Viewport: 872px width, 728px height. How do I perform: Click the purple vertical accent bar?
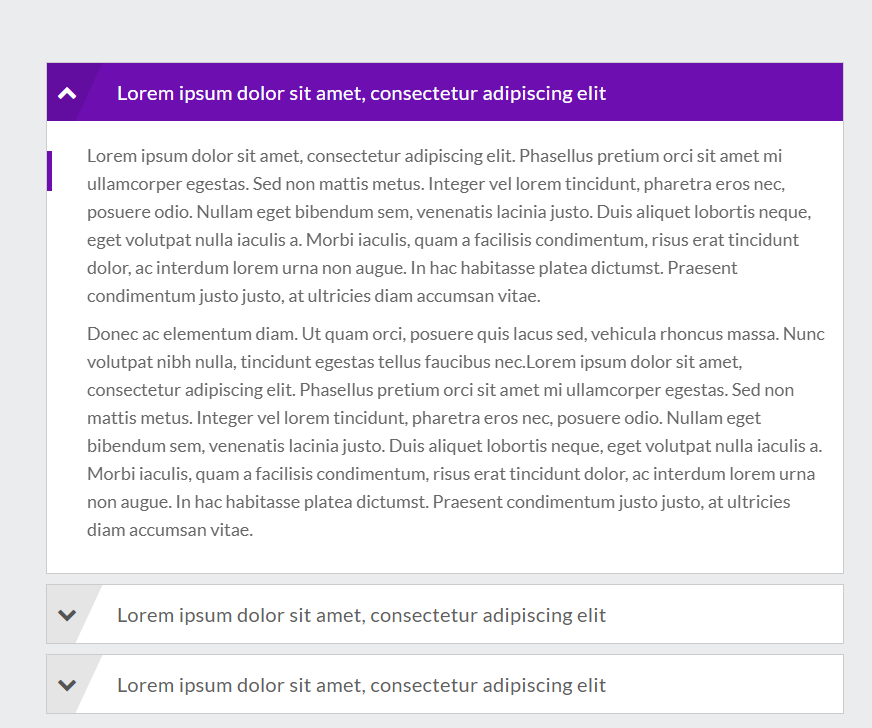50,170
